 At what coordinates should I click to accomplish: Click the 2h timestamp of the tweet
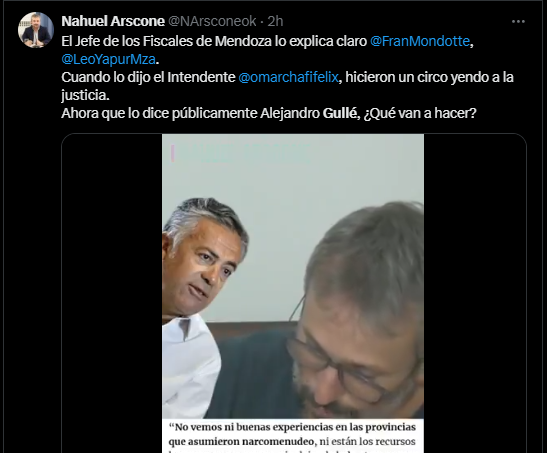tap(275, 21)
